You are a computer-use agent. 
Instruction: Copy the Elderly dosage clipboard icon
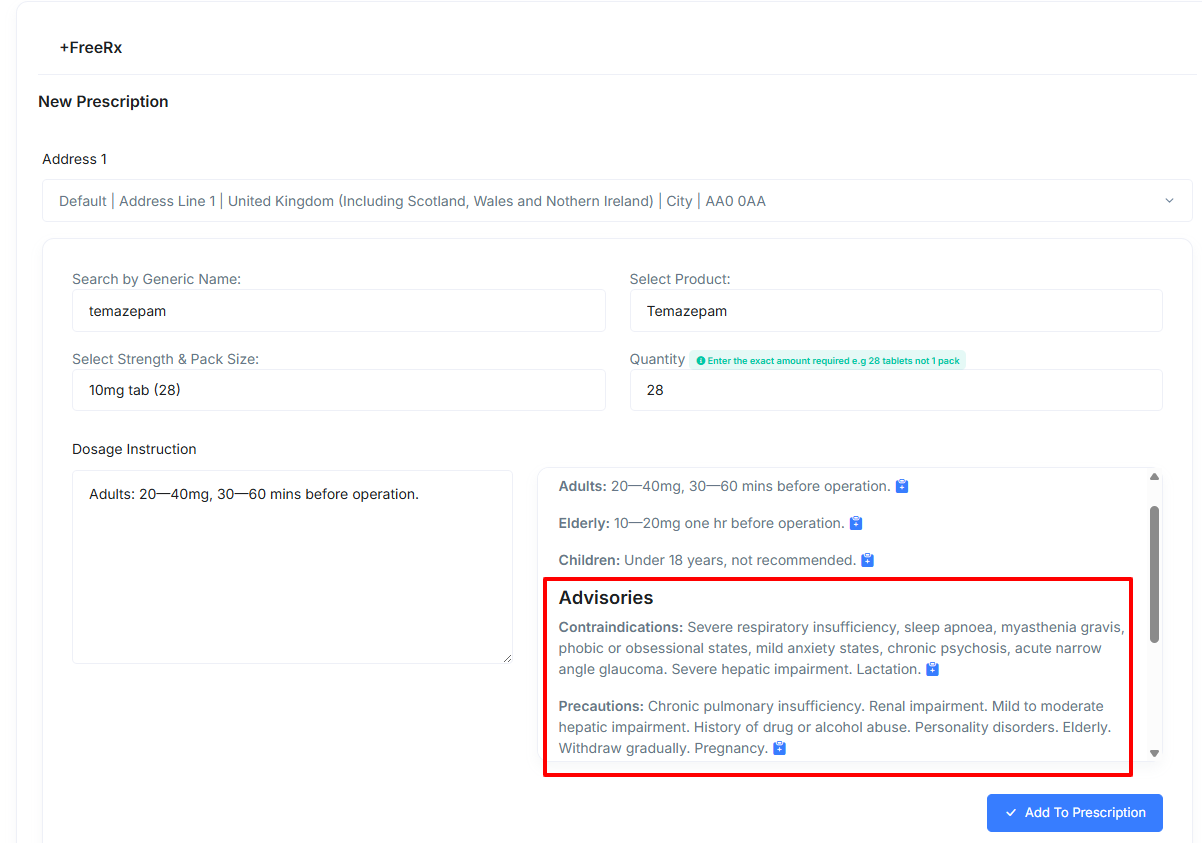[856, 523]
